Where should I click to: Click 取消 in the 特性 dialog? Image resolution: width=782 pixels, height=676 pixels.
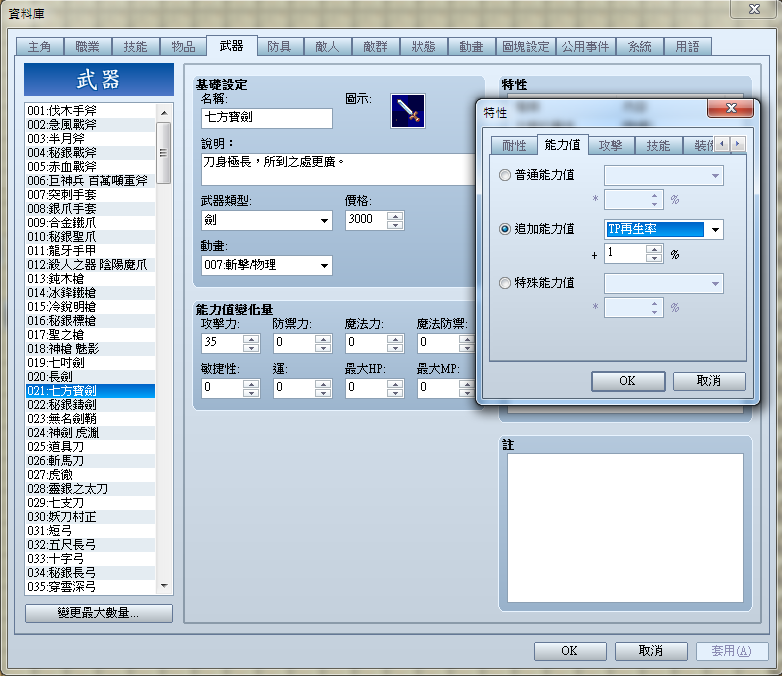709,381
